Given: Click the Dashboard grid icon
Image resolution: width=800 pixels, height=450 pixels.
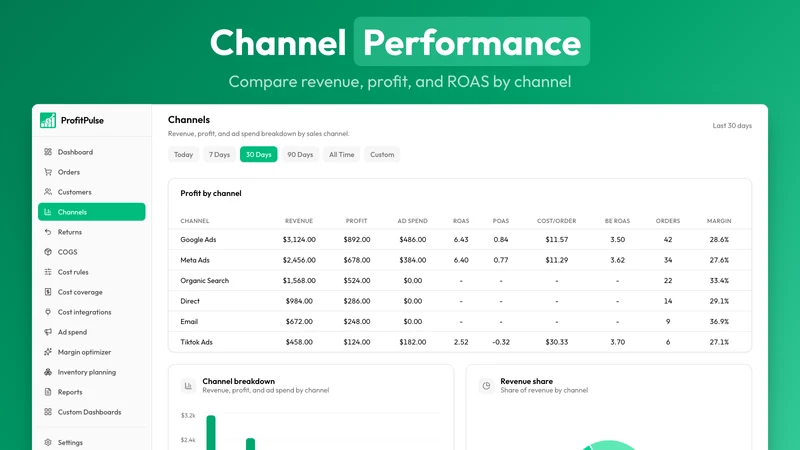Looking at the screenshot, I should click(x=48, y=152).
